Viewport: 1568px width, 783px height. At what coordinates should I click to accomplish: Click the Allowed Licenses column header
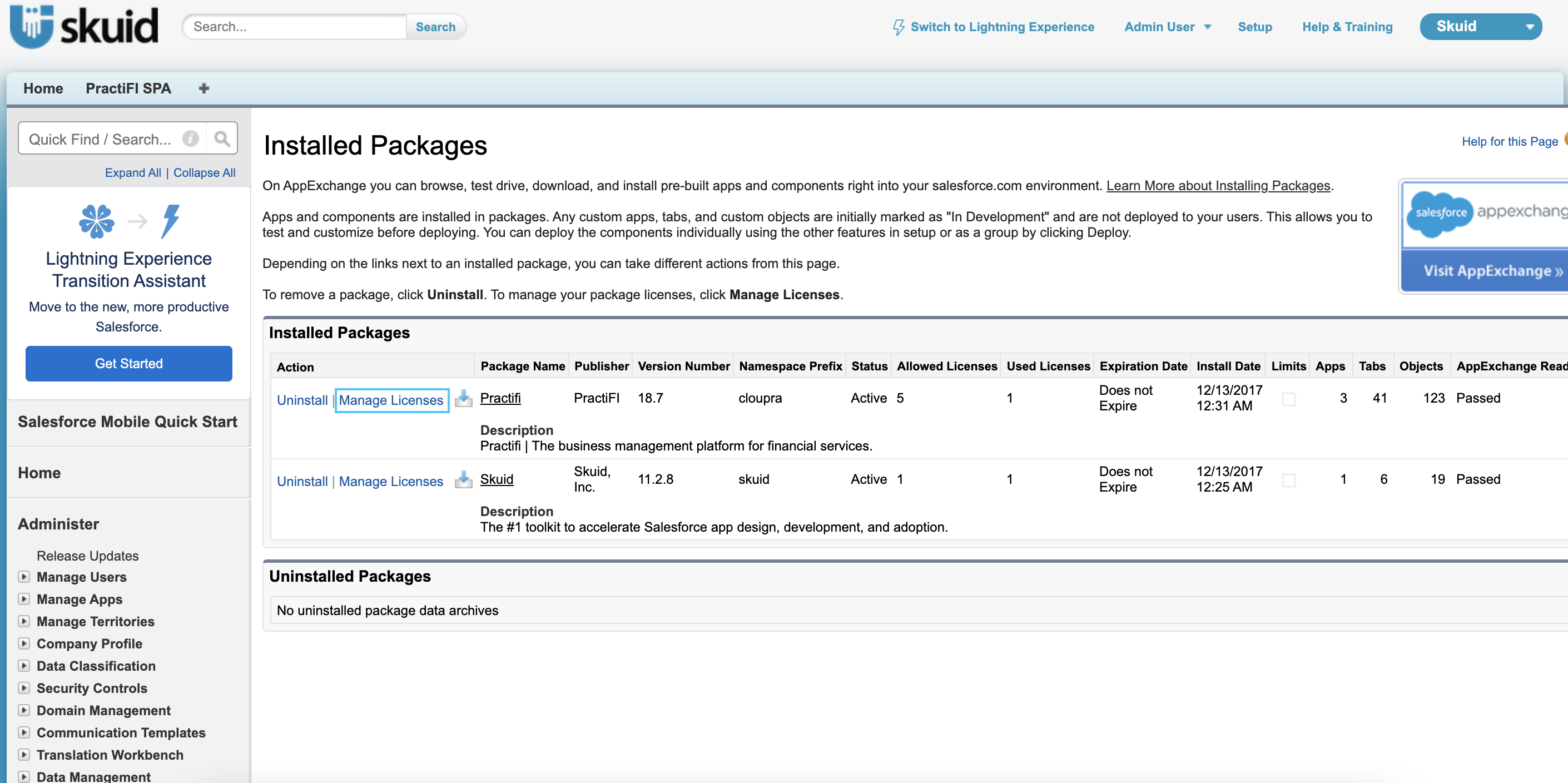pyautogui.click(x=946, y=366)
